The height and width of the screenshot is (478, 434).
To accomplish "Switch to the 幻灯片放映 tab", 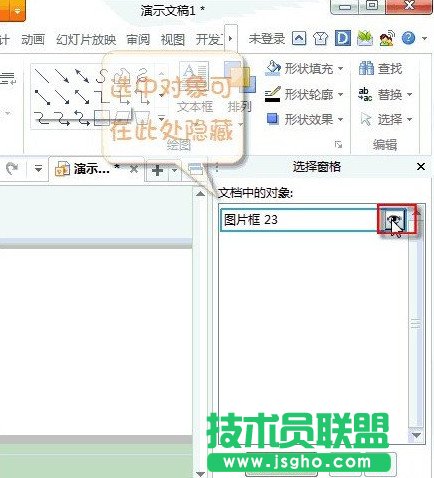I will click(86, 40).
